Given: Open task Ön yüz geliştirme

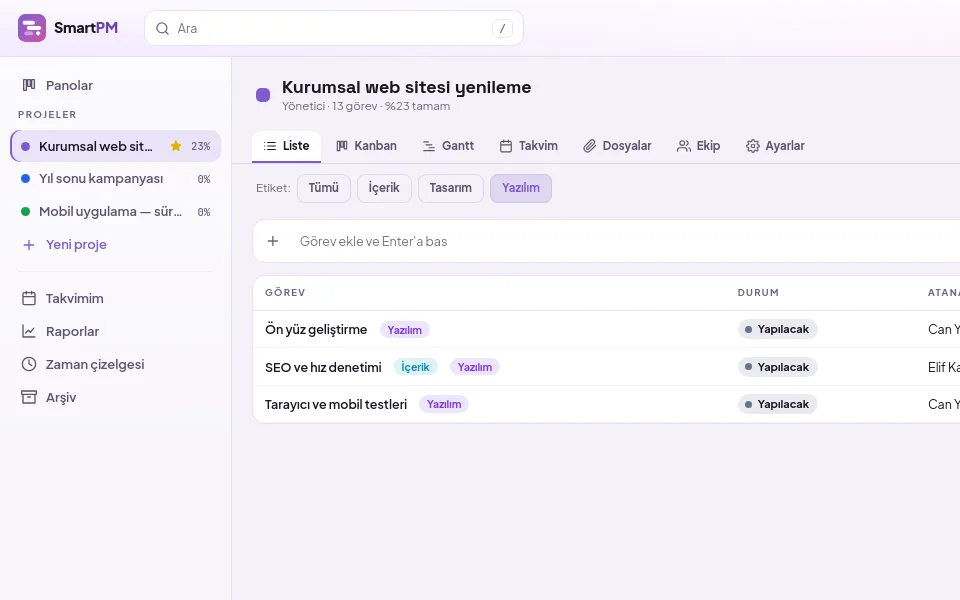Looking at the screenshot, I should pos(316,329).
